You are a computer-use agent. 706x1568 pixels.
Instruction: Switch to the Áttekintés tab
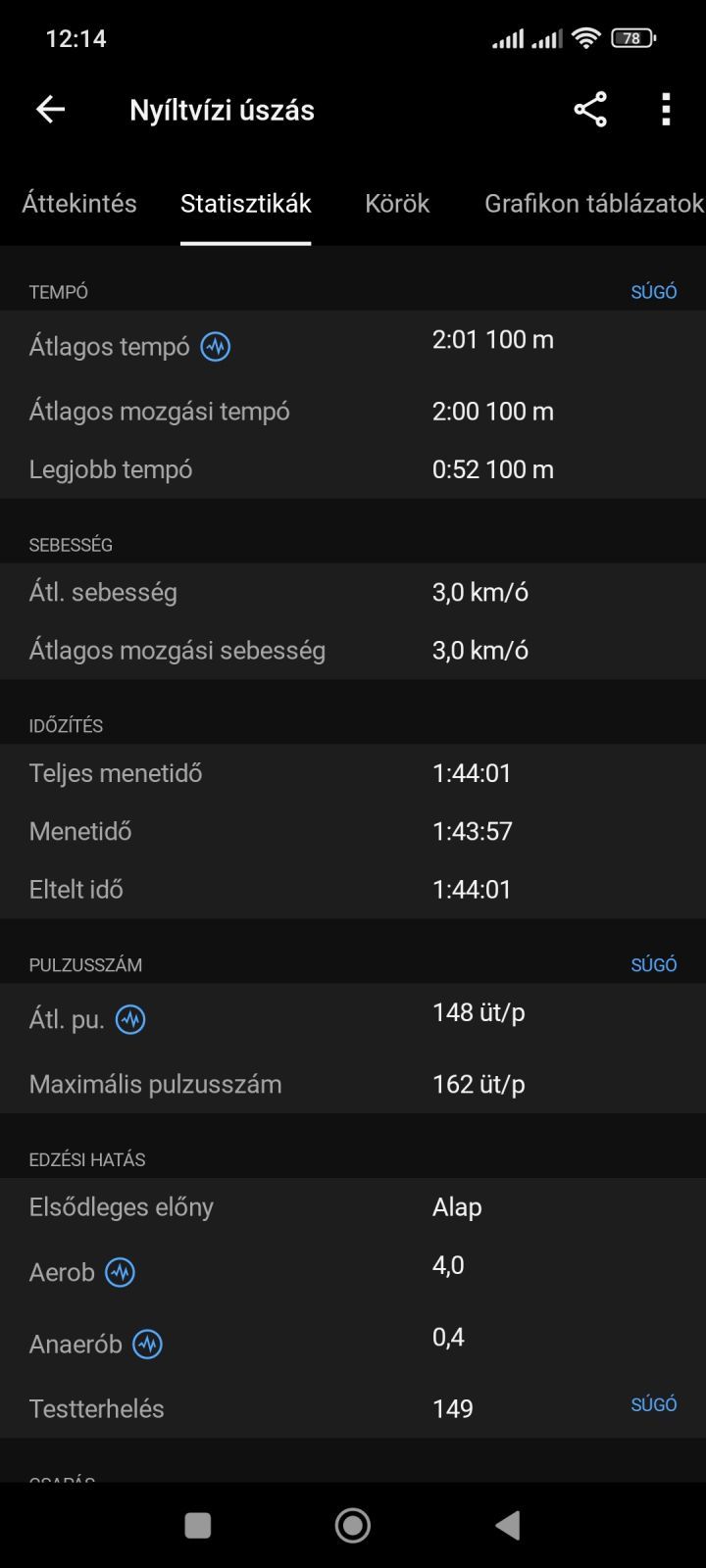tap(79, 203)
